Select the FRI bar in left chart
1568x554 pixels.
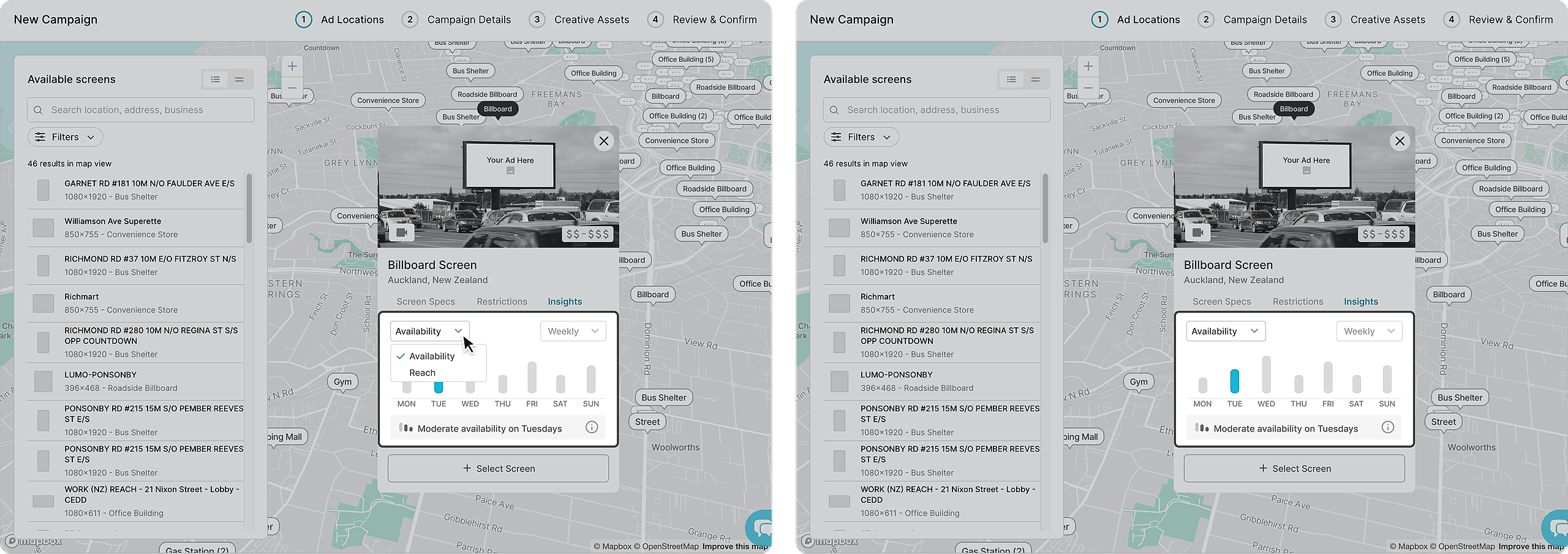coord(532,377)
